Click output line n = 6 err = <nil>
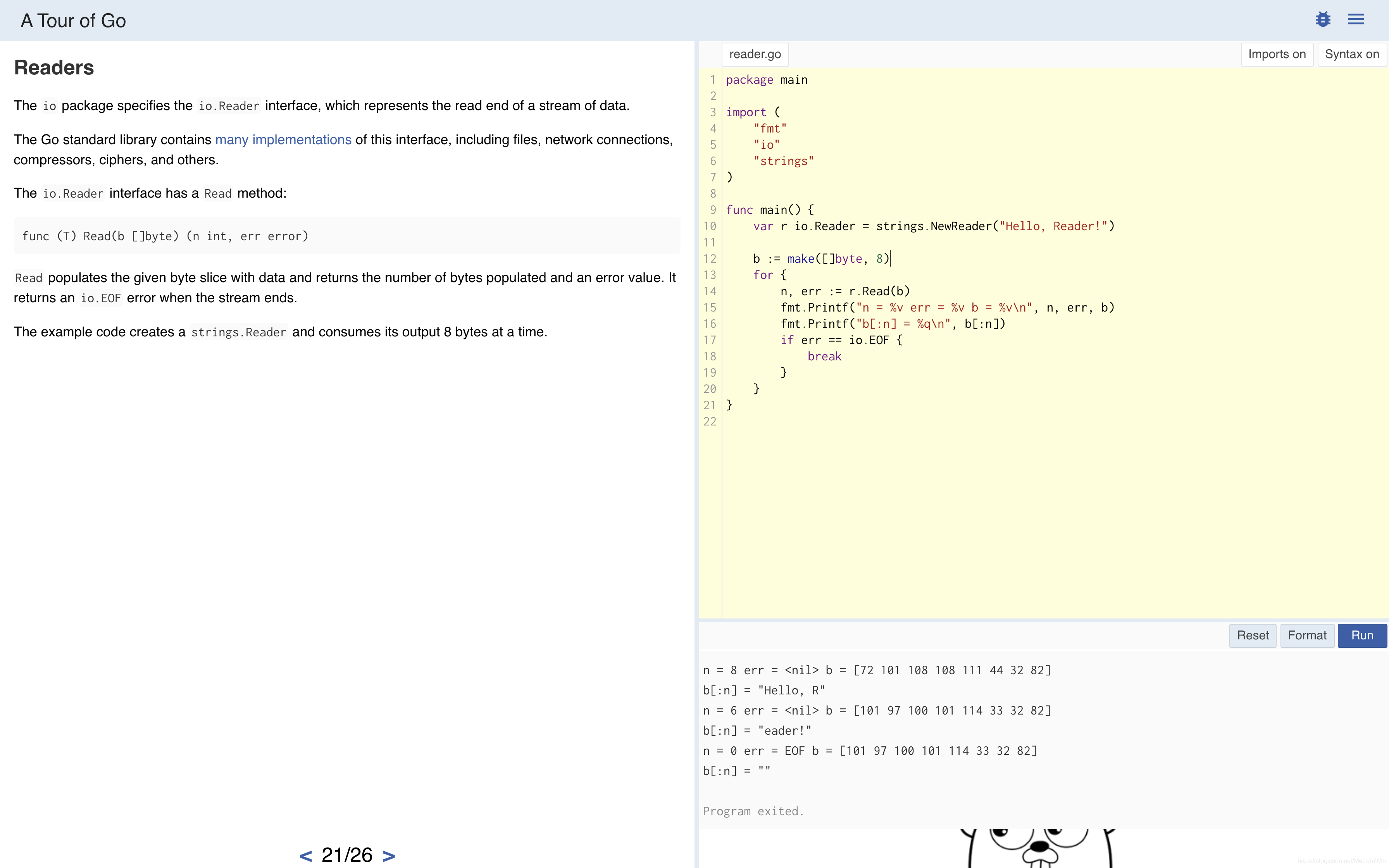 [876, 711]
